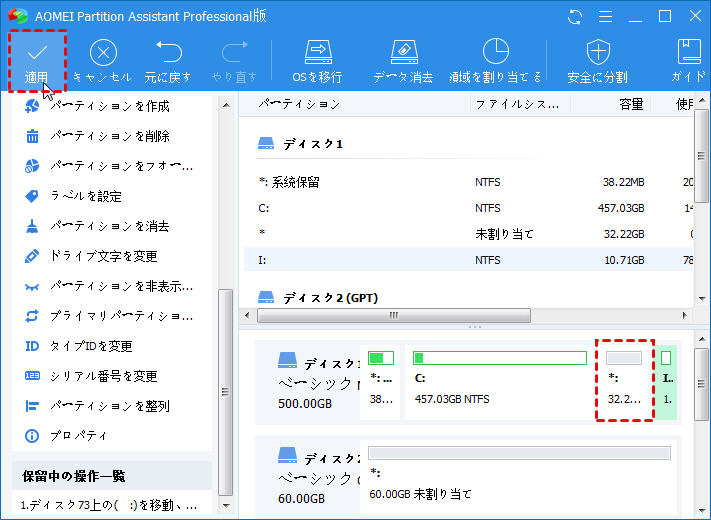Select プライマリパーティショ... convert item
The image size is (711, 520).
click(109, 316)
